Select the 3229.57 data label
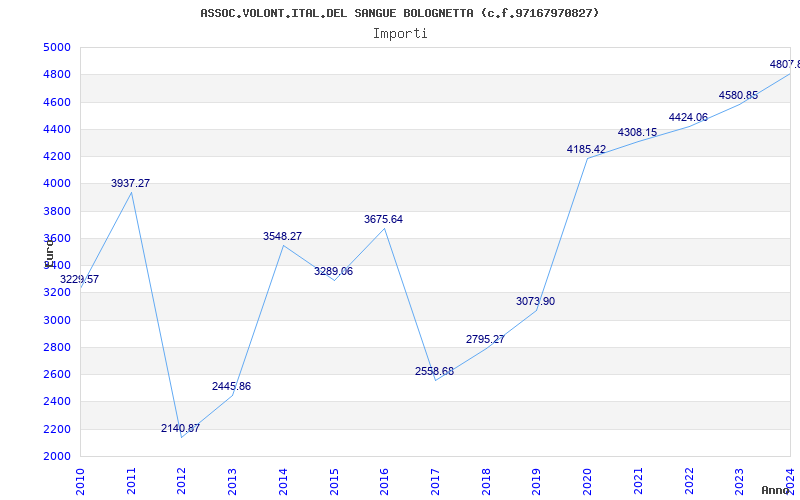 80,280
